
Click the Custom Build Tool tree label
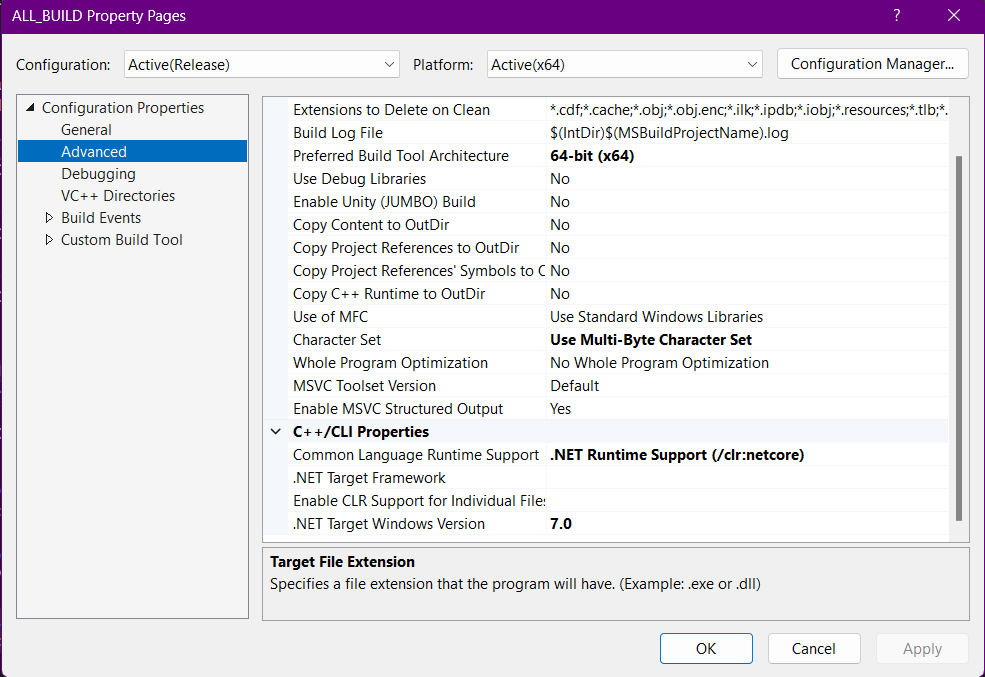point(121,240)
